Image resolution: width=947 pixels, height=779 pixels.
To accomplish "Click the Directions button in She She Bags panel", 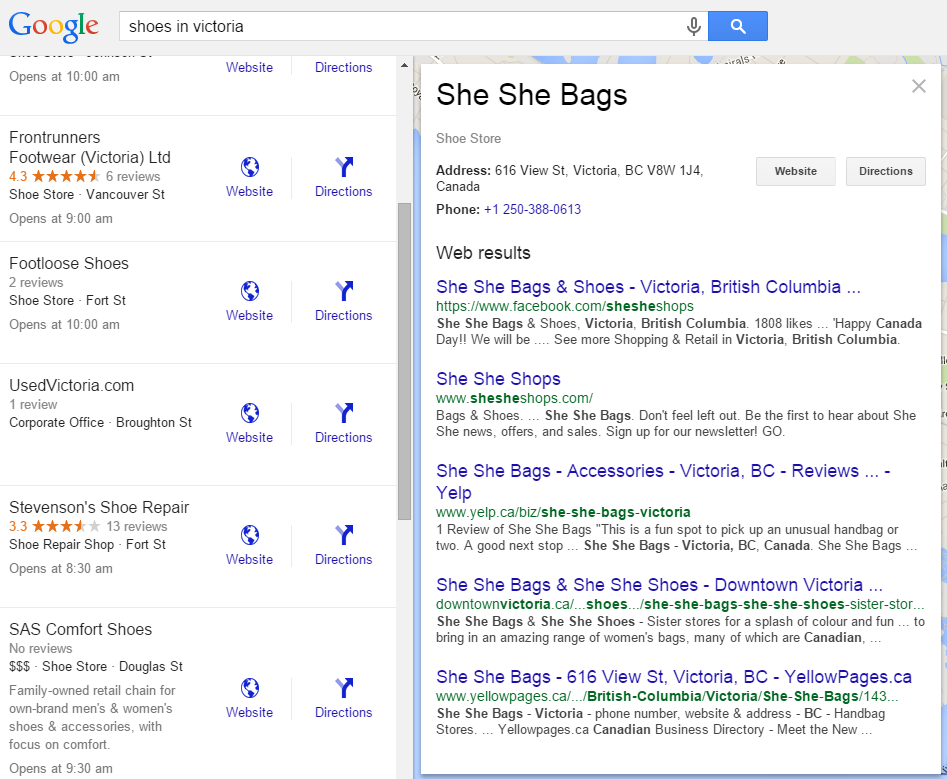I will (885, 171).
